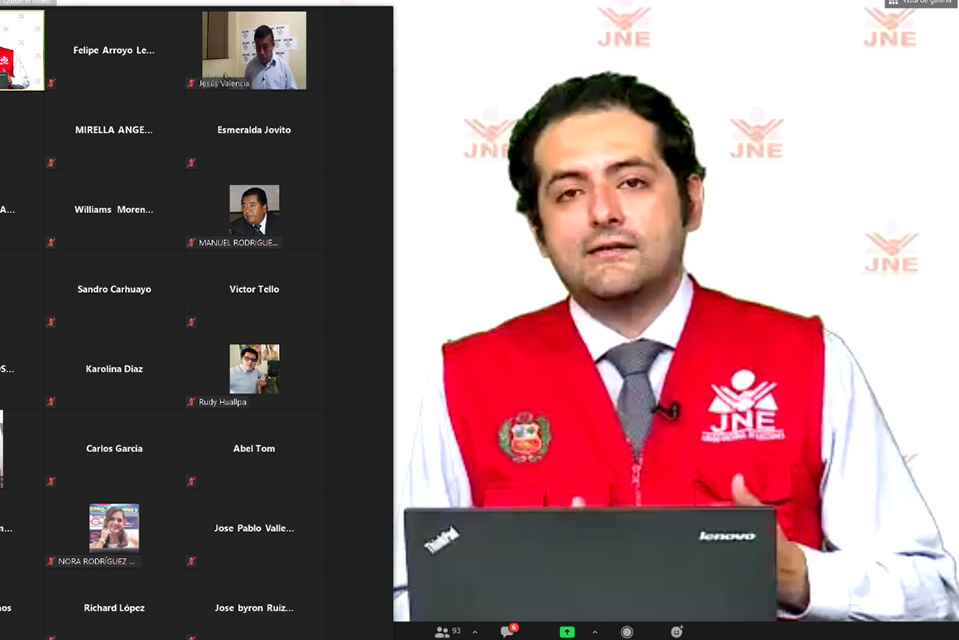Click the name Sandro Carhuayo

114,289
